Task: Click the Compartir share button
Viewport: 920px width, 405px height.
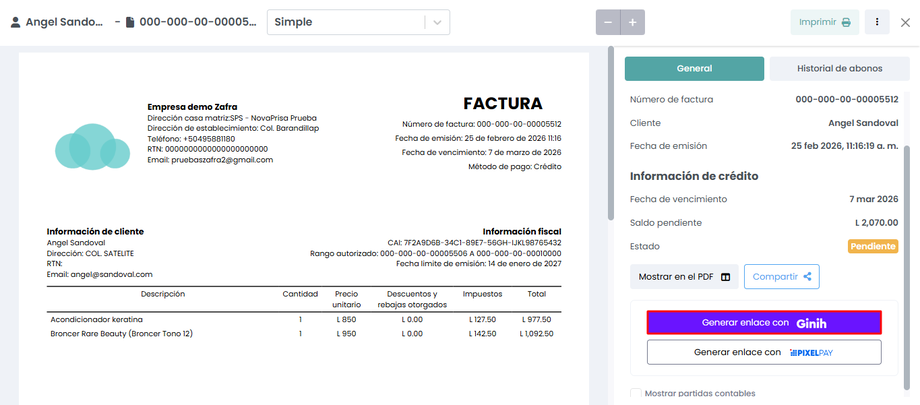Action: tap(782, 277)
